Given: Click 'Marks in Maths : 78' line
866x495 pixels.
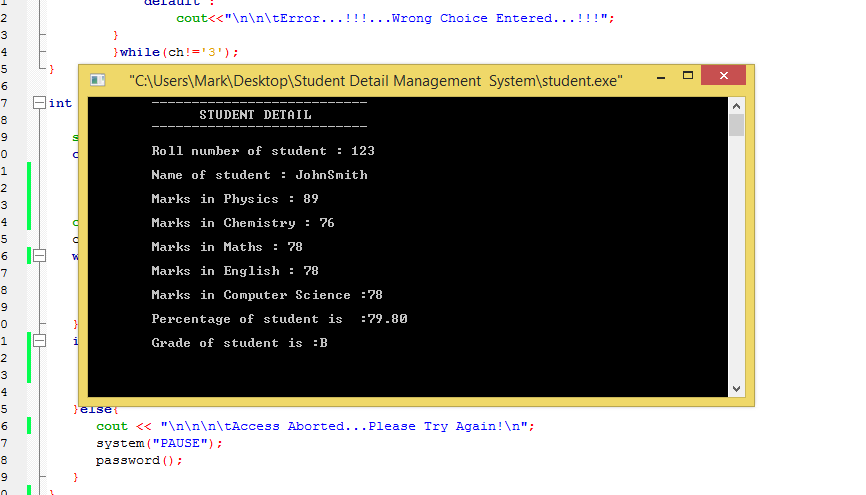Looking at the screenshot, I should [x=227, y=247].
